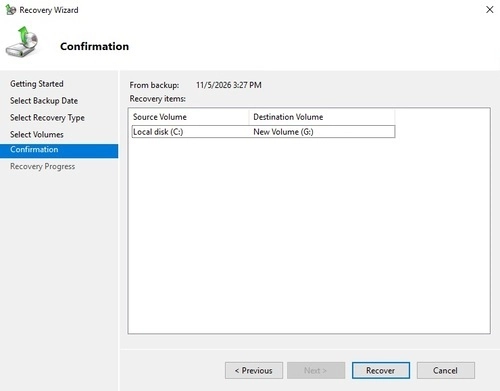This screenshot has width=500, height=391.
Task: Select the Confirmation step in sidebar
Action: click(x=59, y=150)
